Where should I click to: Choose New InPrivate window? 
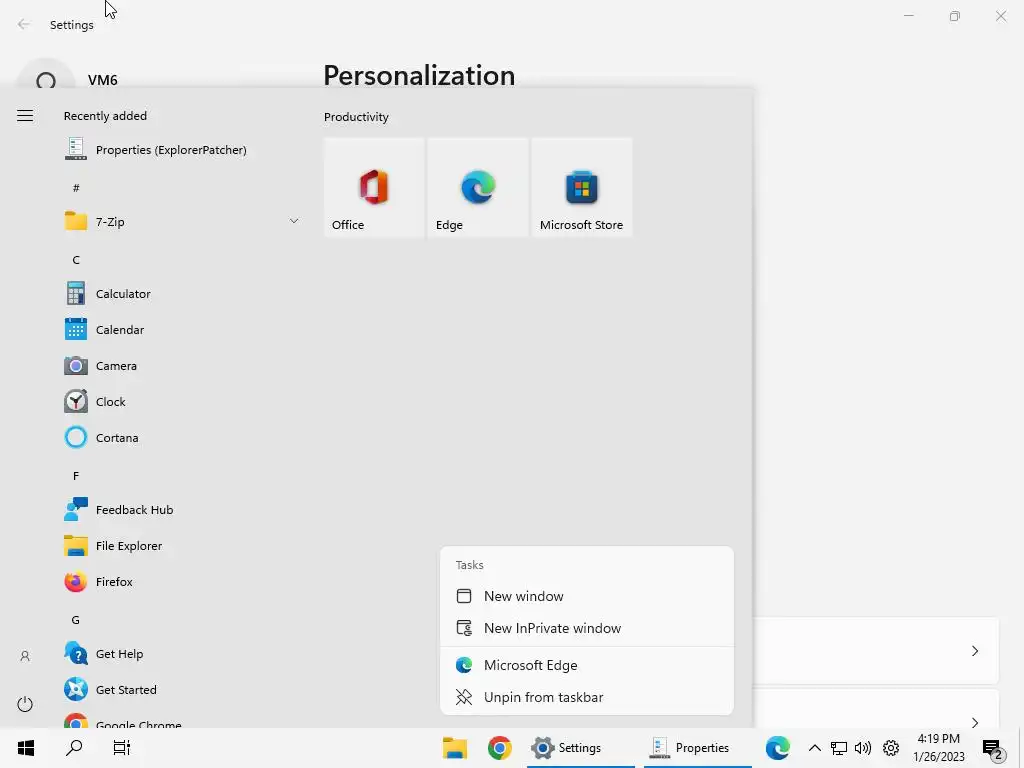pos(587,628)
